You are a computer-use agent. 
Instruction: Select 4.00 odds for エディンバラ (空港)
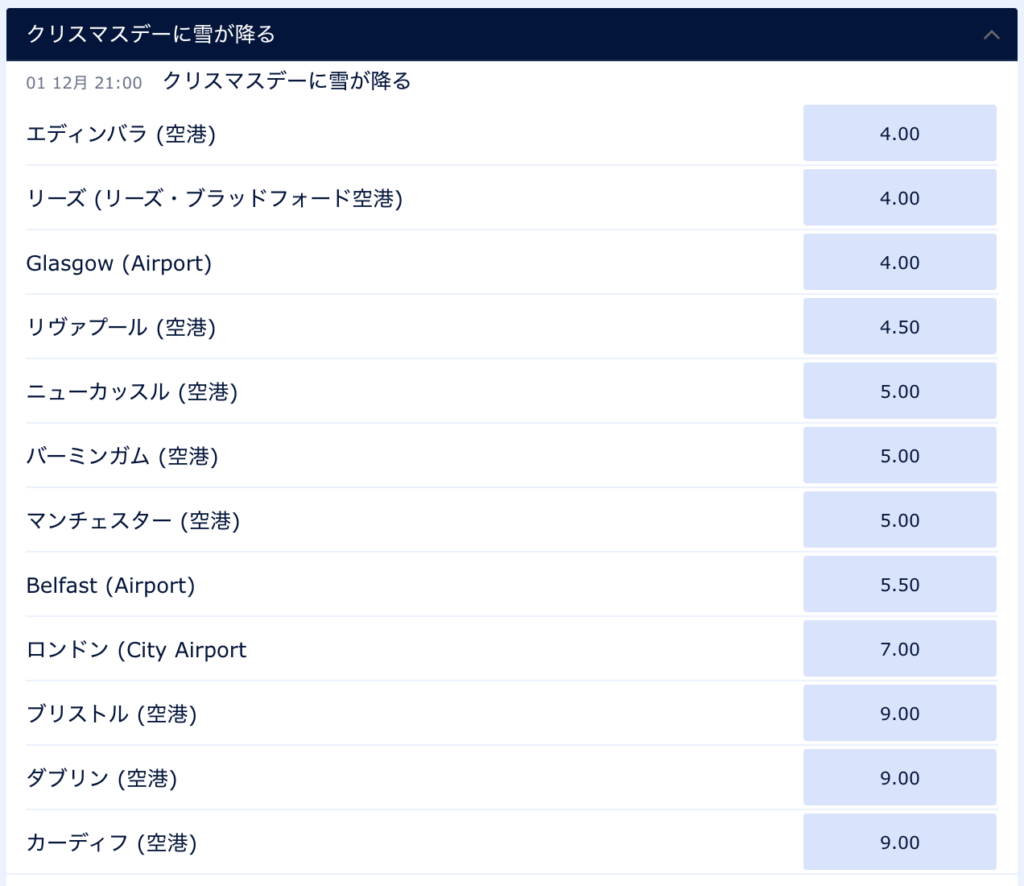click(899, 134)
